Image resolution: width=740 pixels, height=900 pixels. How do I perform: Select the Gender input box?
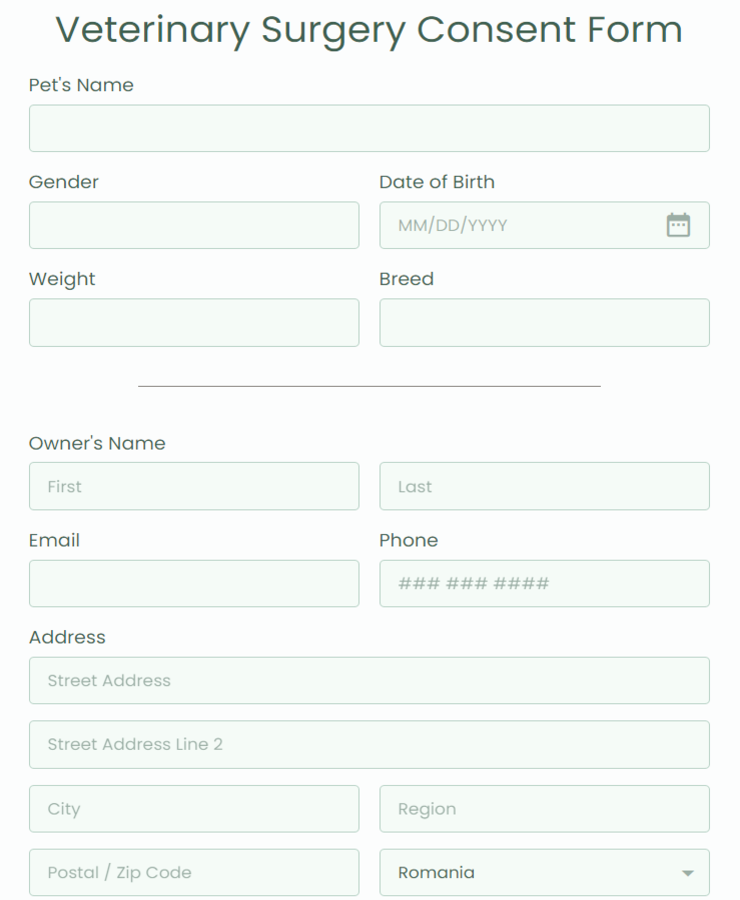(194, 225)
